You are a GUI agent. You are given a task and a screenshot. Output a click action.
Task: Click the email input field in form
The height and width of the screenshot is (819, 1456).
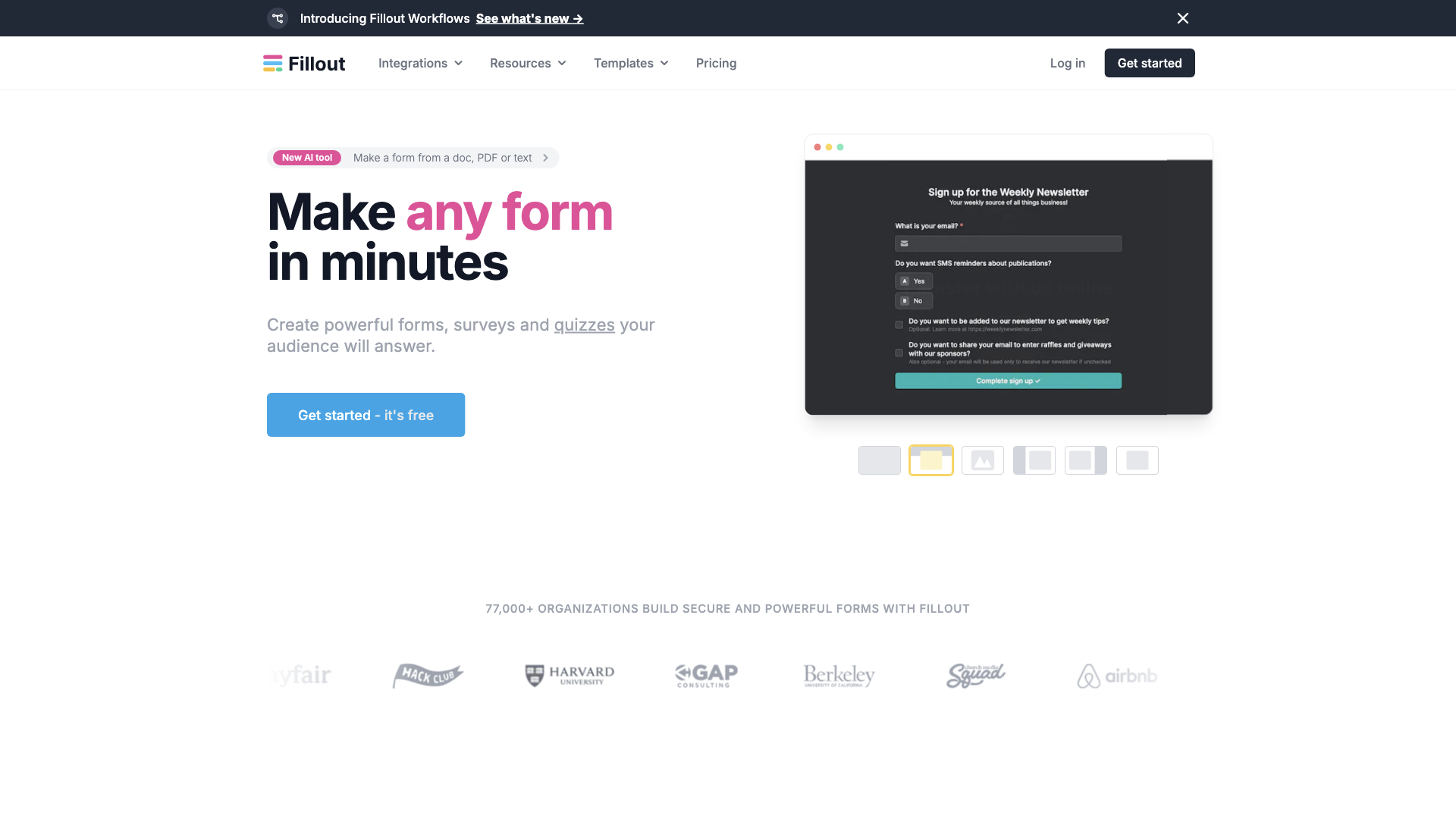[x=1008, y=243]
